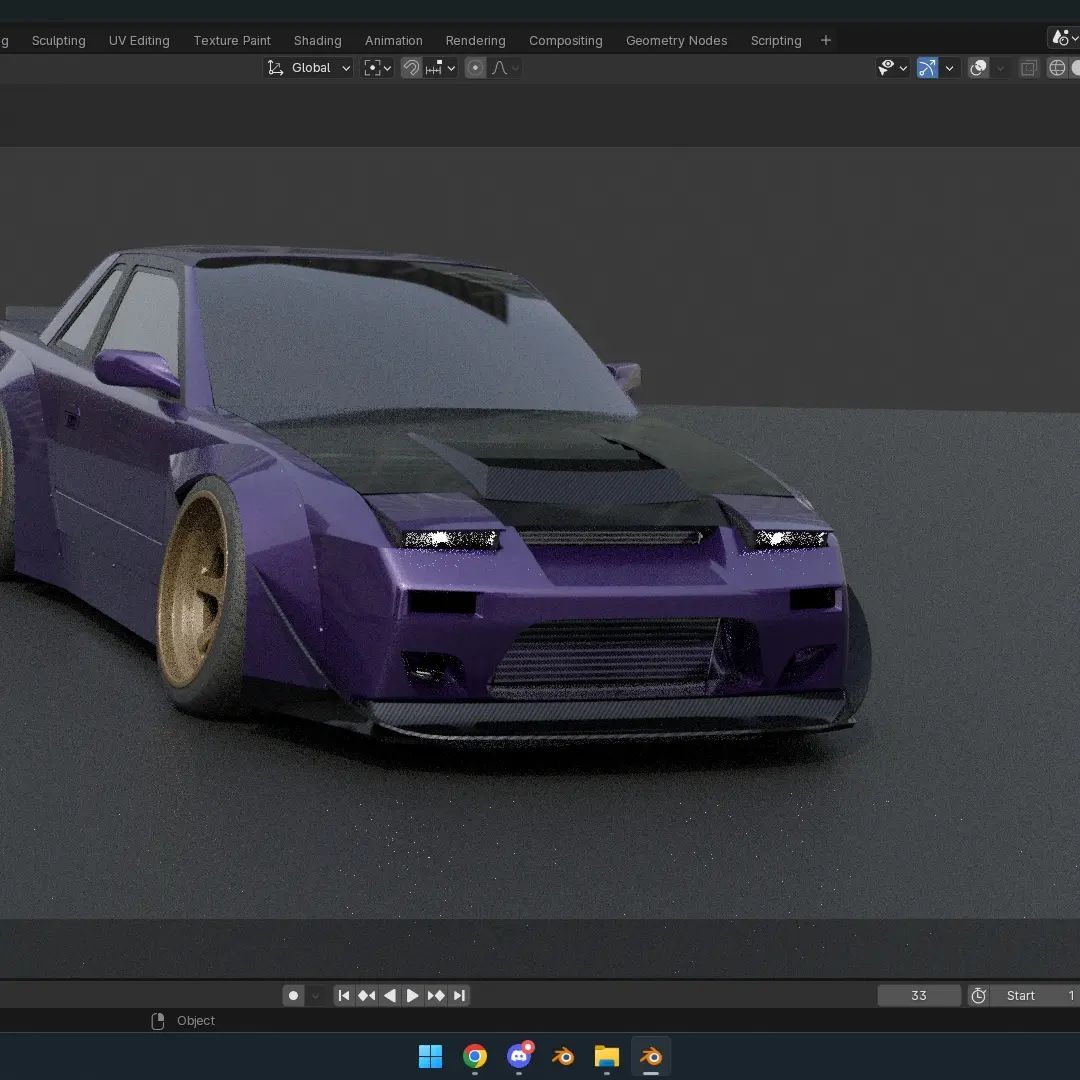Toggle the stopwatch icon near Start field
The height and width of the screenshot is (1080, 1080).
[978, 995]
